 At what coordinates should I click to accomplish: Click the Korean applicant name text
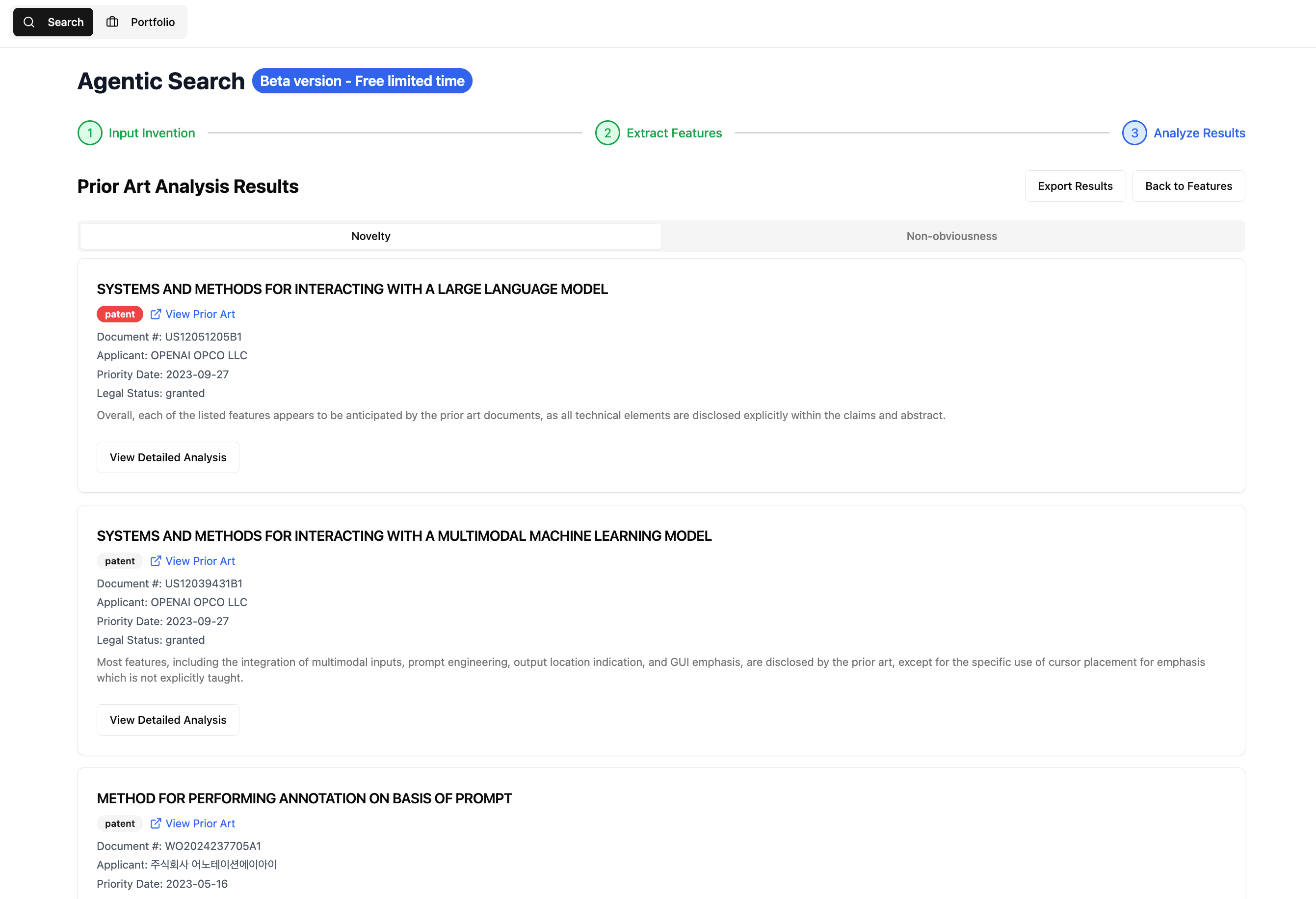pyautogui.click(x=213, y=865)
